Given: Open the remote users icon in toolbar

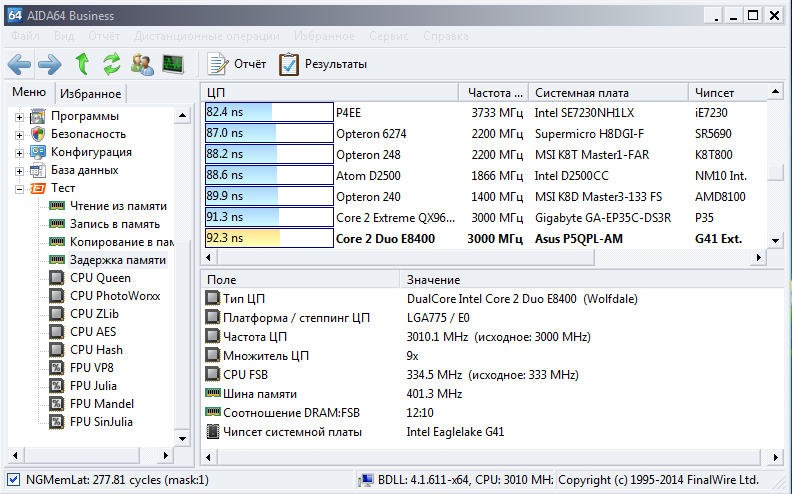Looking at the screenshot, I should [x=142, y=64].
